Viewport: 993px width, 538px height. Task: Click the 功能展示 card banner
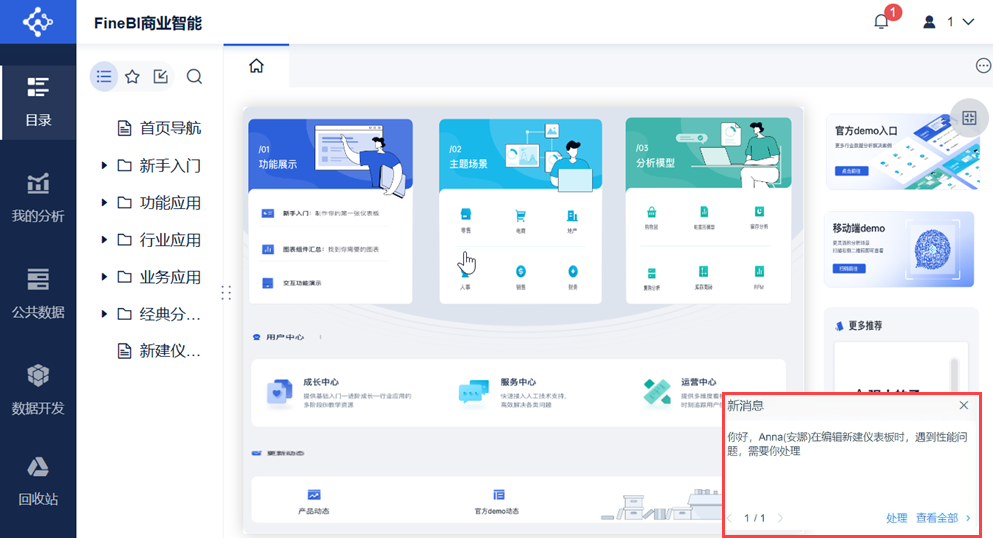point(331,154)
